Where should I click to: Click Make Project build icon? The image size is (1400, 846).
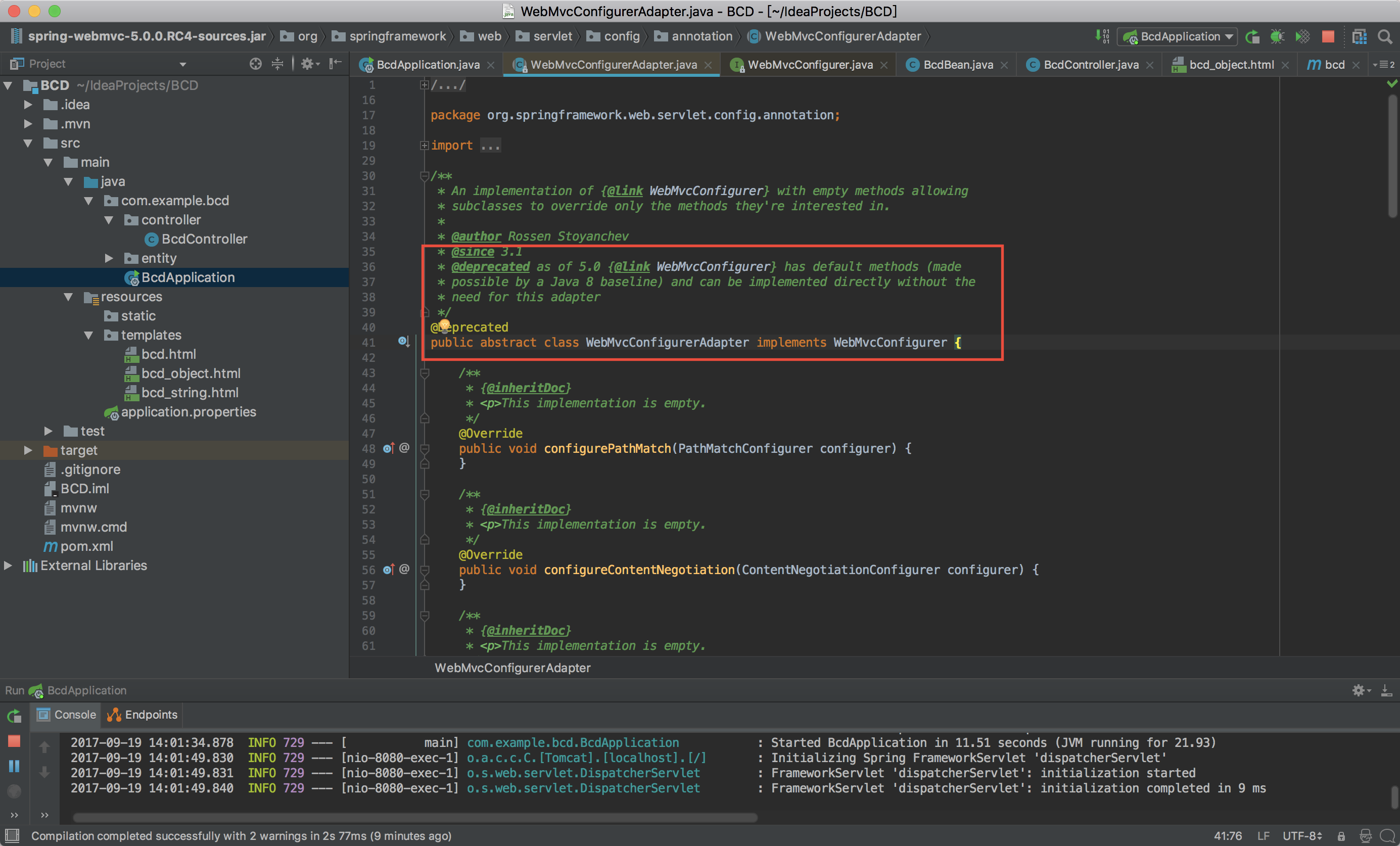click(x=1102, y=37)
